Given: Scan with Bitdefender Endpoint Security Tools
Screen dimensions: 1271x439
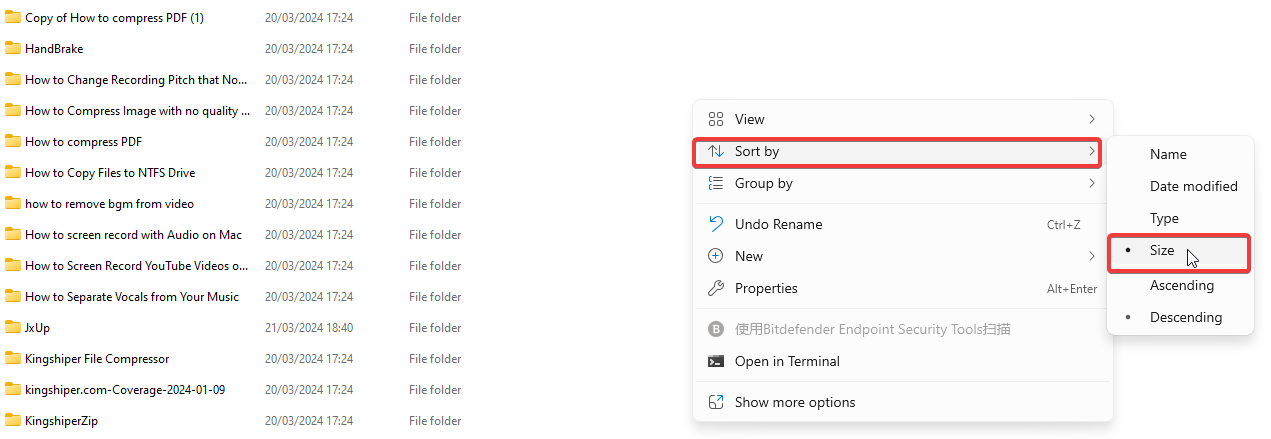Looking at the screenshot, I should [872, 329].
